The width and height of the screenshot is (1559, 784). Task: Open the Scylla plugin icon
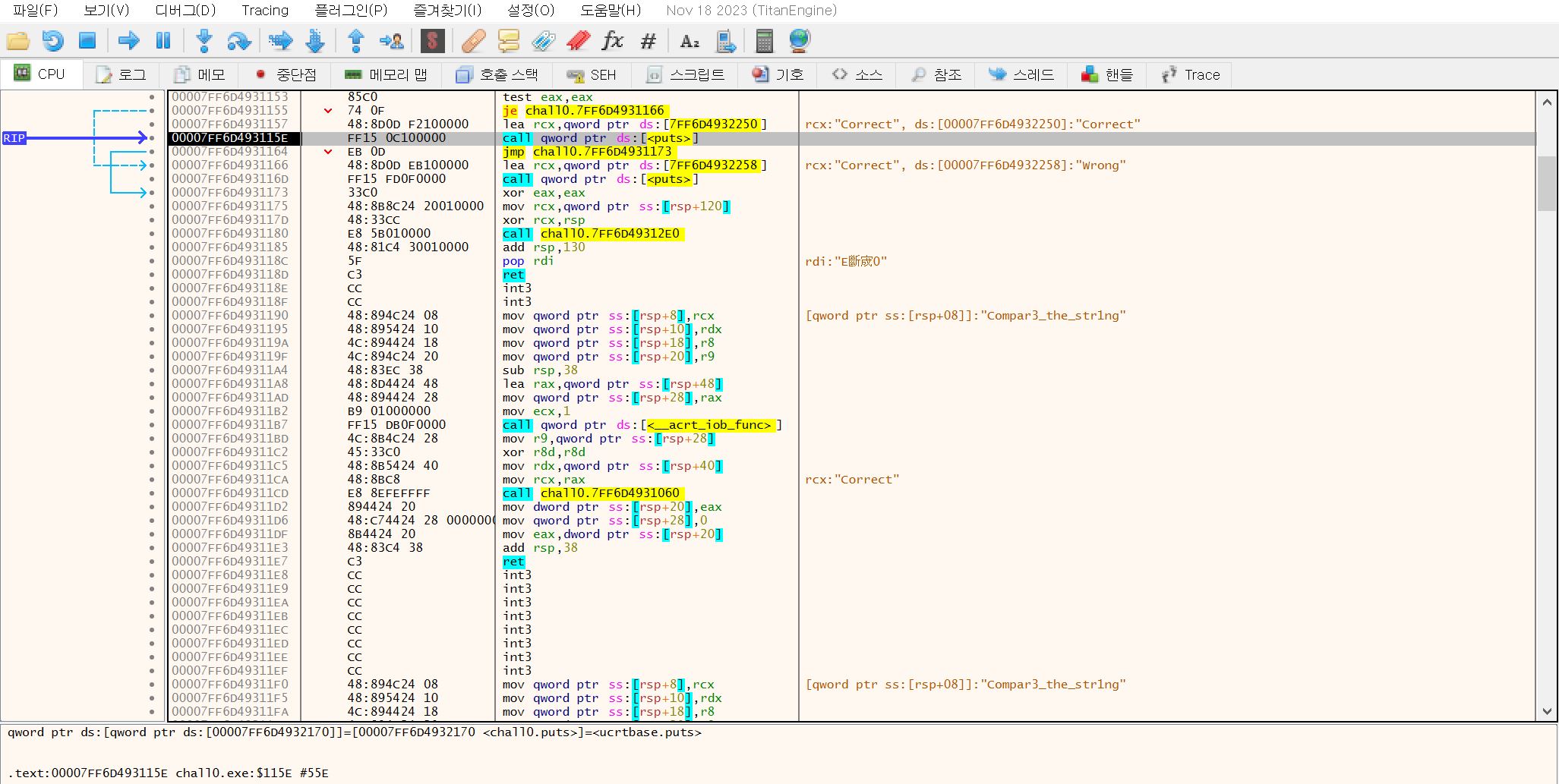click(x=432, y=41)
